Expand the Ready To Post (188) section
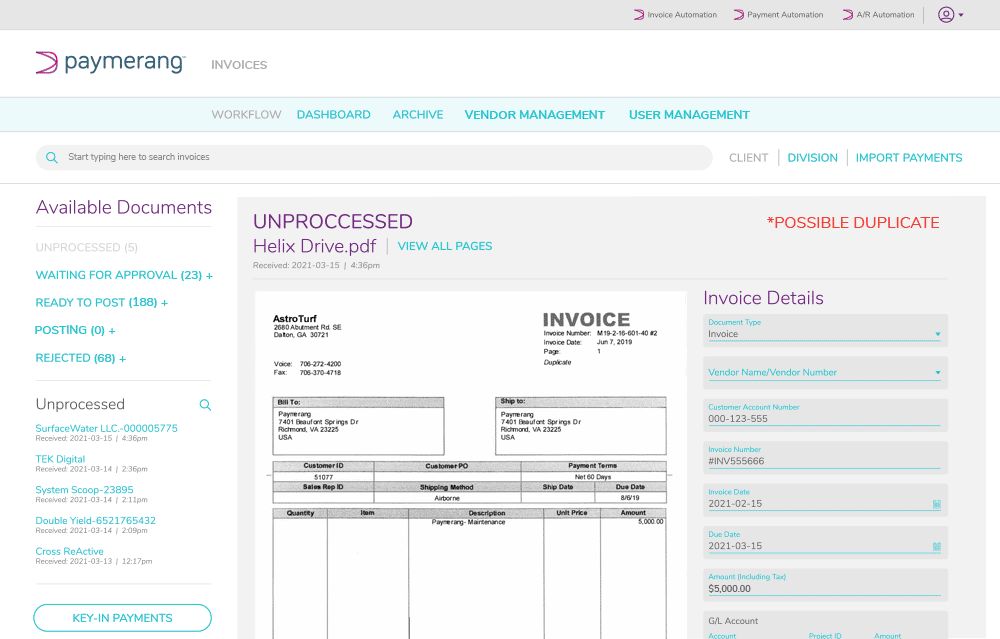The image size is (1000, 639). click(101, 303)
